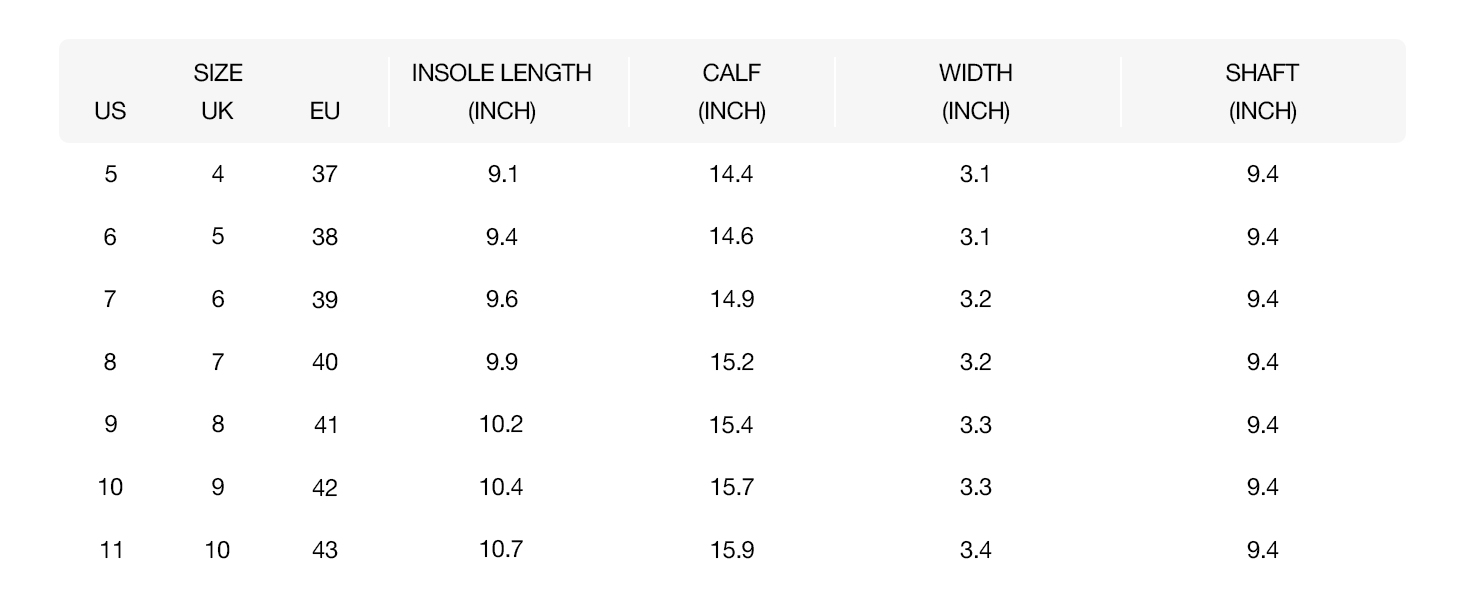The image size is (1464, 600).
Task: Select the 15.9 calf measurement
Action: (731, 550)
